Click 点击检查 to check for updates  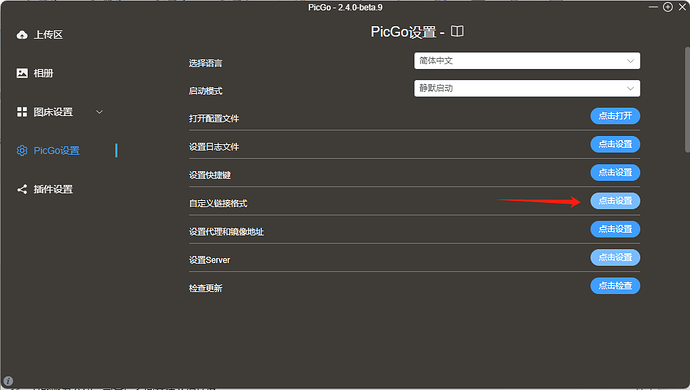615,286
